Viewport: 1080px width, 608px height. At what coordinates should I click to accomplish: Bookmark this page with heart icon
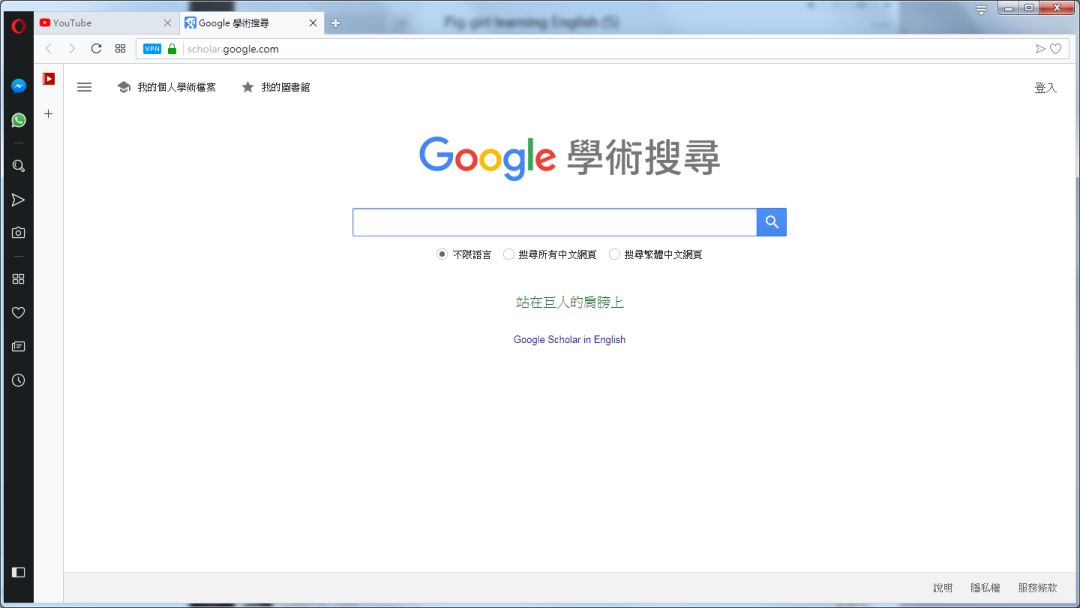point(1055,49)
